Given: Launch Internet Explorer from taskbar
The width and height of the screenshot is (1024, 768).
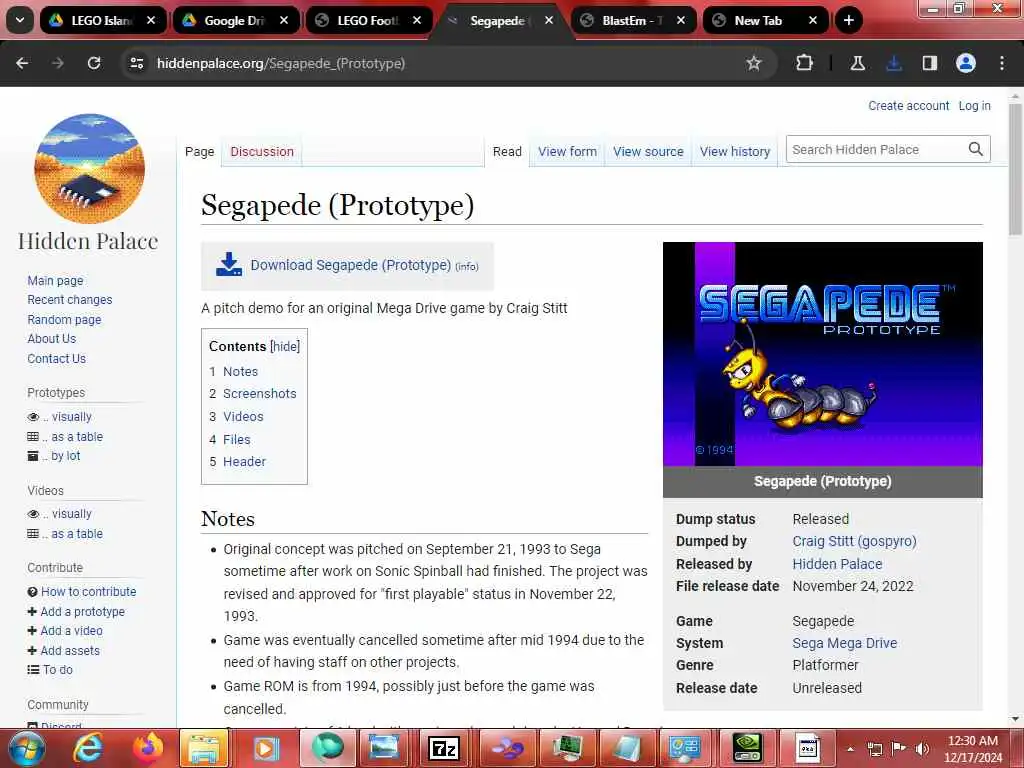Looking at the screenshot, I should click(x=88, y=748).
